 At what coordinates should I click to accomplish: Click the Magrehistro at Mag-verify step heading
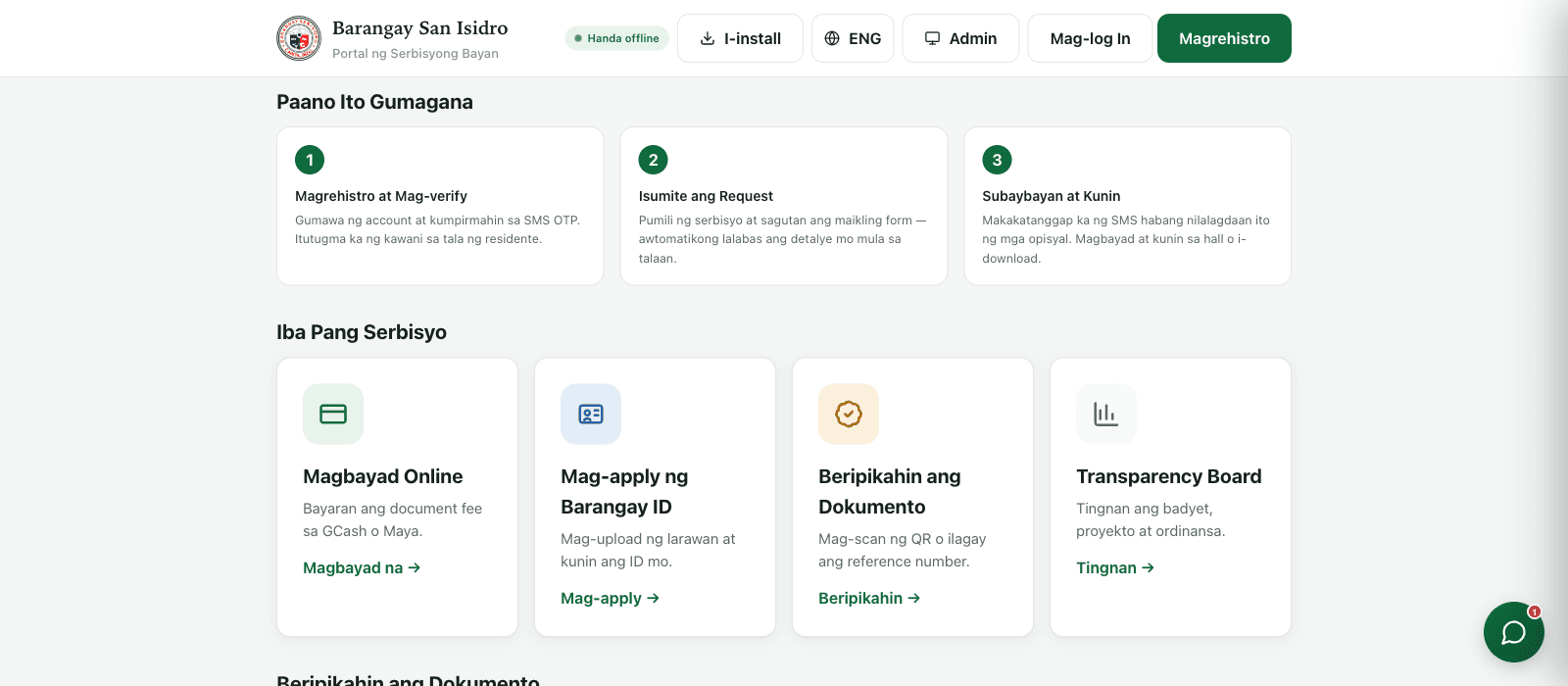pyautogui.click(x=381, y=196)
